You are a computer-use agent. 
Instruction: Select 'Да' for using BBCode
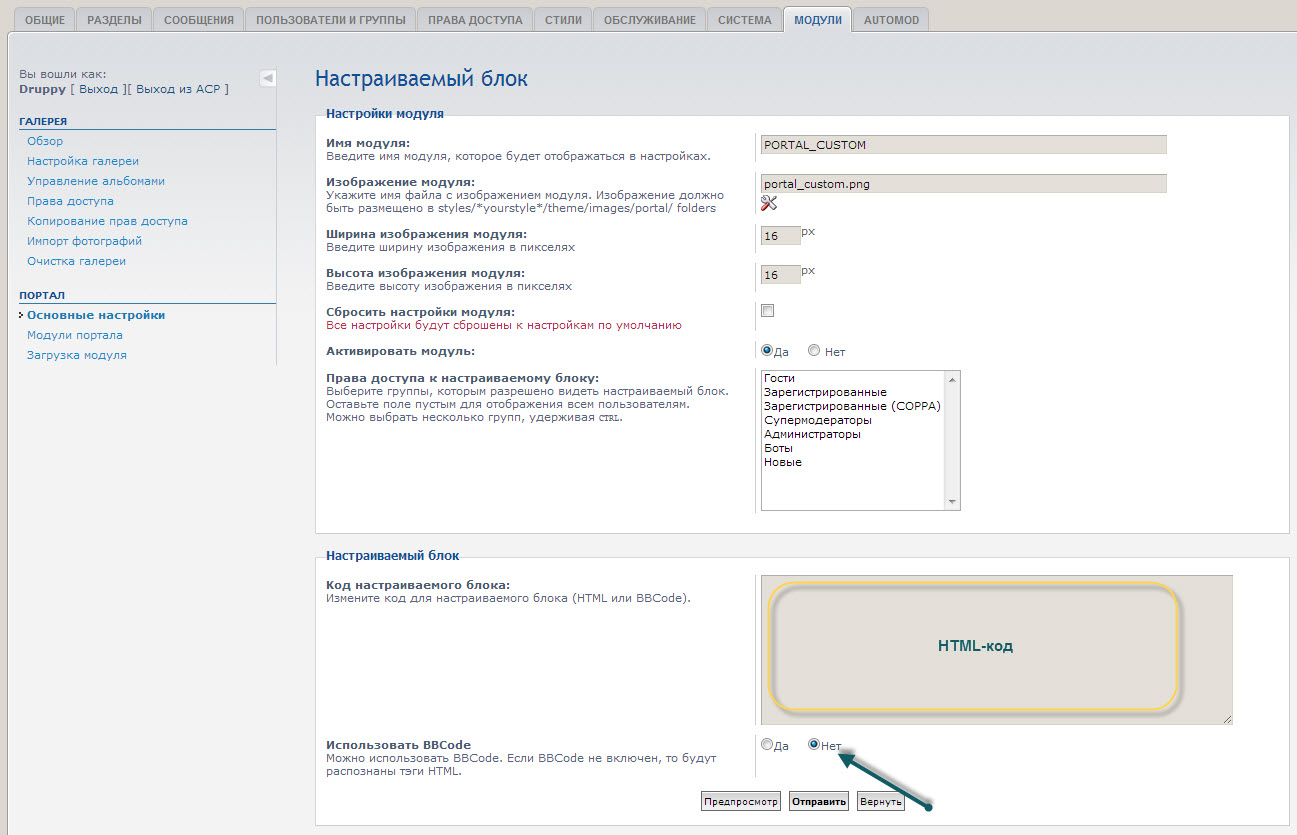tap(767, 745)
